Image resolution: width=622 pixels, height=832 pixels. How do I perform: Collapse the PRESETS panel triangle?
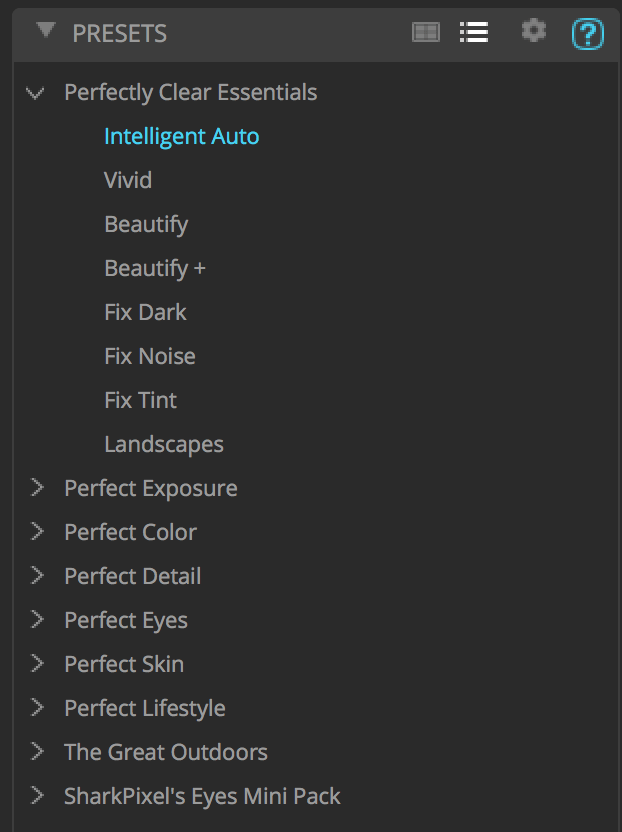45,31
